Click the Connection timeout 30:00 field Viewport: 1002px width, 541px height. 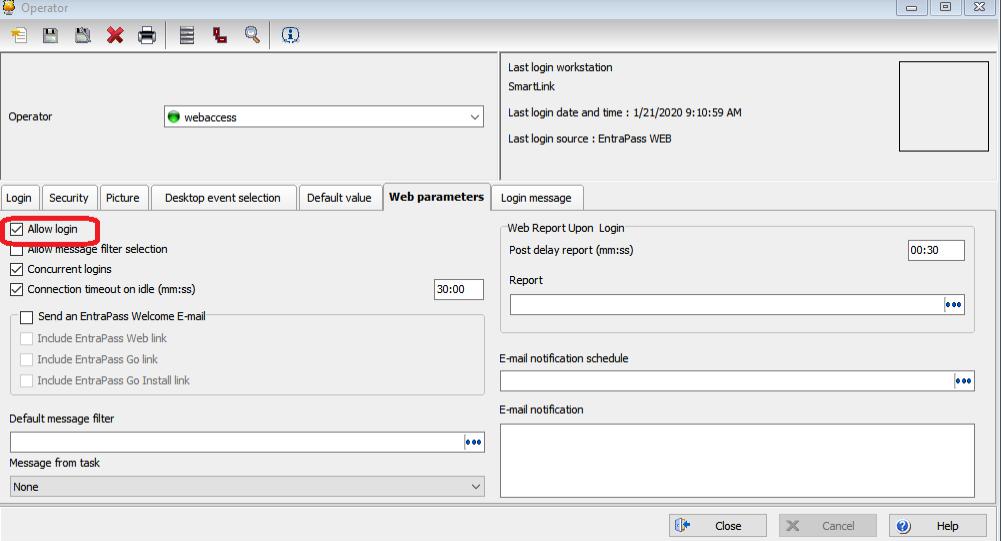[x=458, y=290]
